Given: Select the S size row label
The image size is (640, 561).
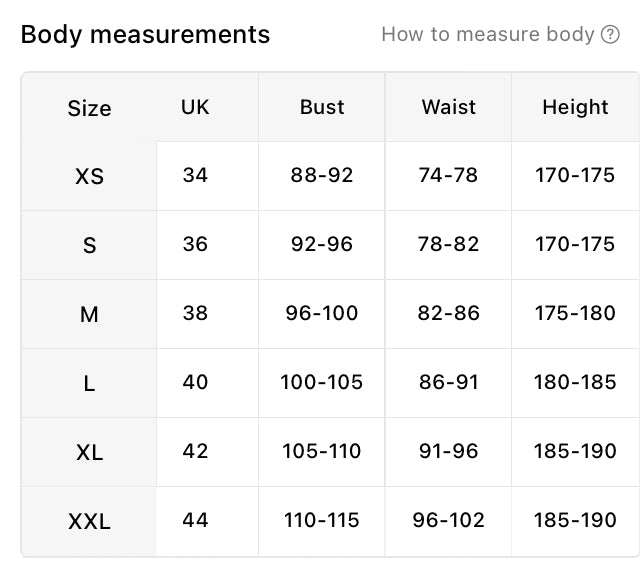Looking at the screenshot, I should [x=89, y=245].
